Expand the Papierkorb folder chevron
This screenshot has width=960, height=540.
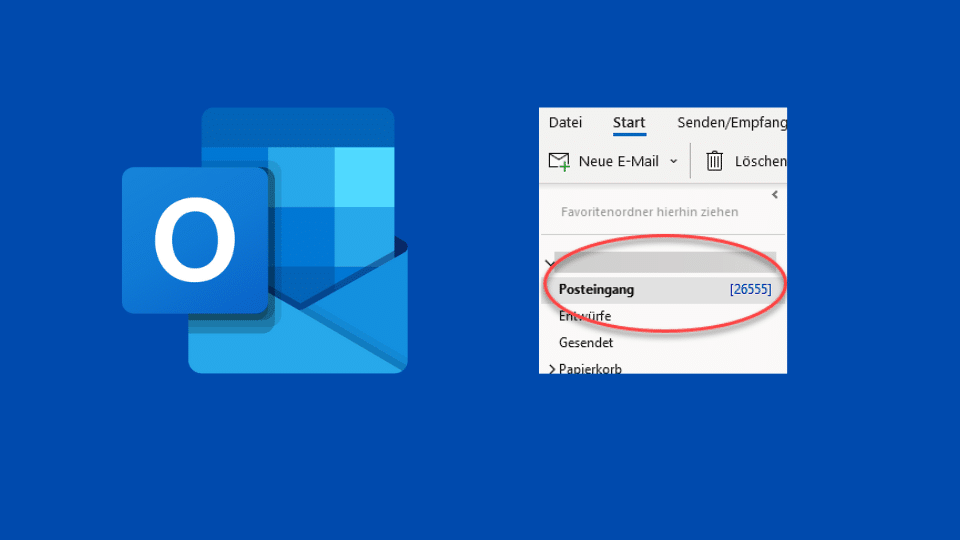pyautogui.click(x=552, y=369)
